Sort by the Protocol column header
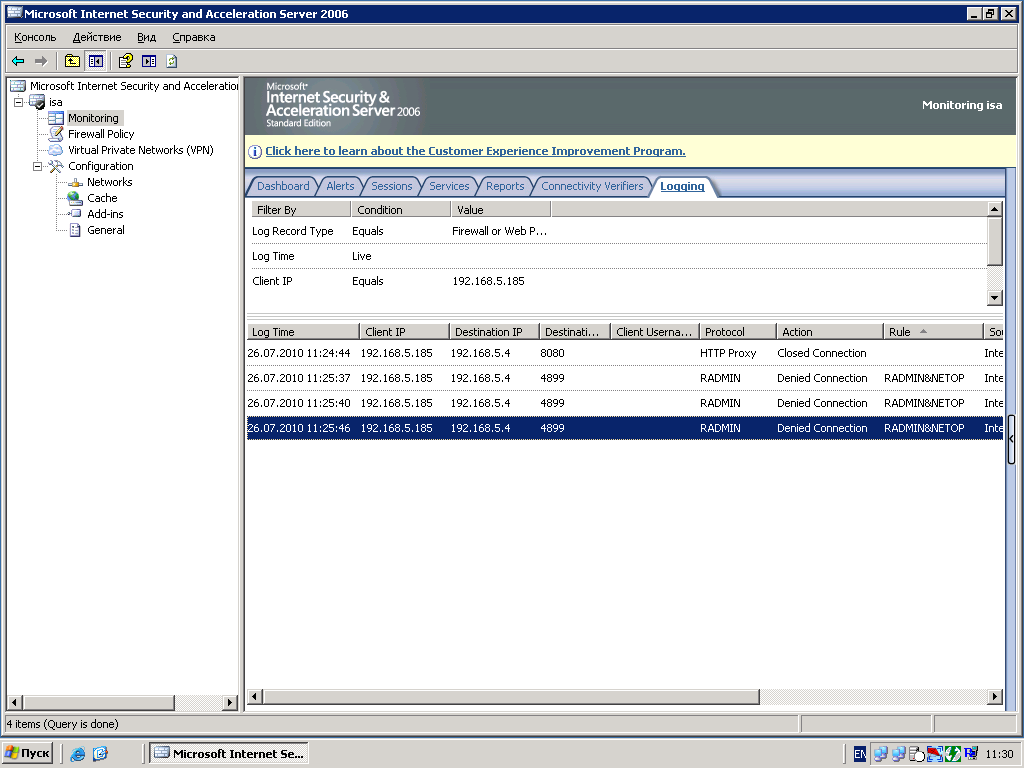Image resolution: width=1024 pixels, height=768 pixels. coord(738,332)
